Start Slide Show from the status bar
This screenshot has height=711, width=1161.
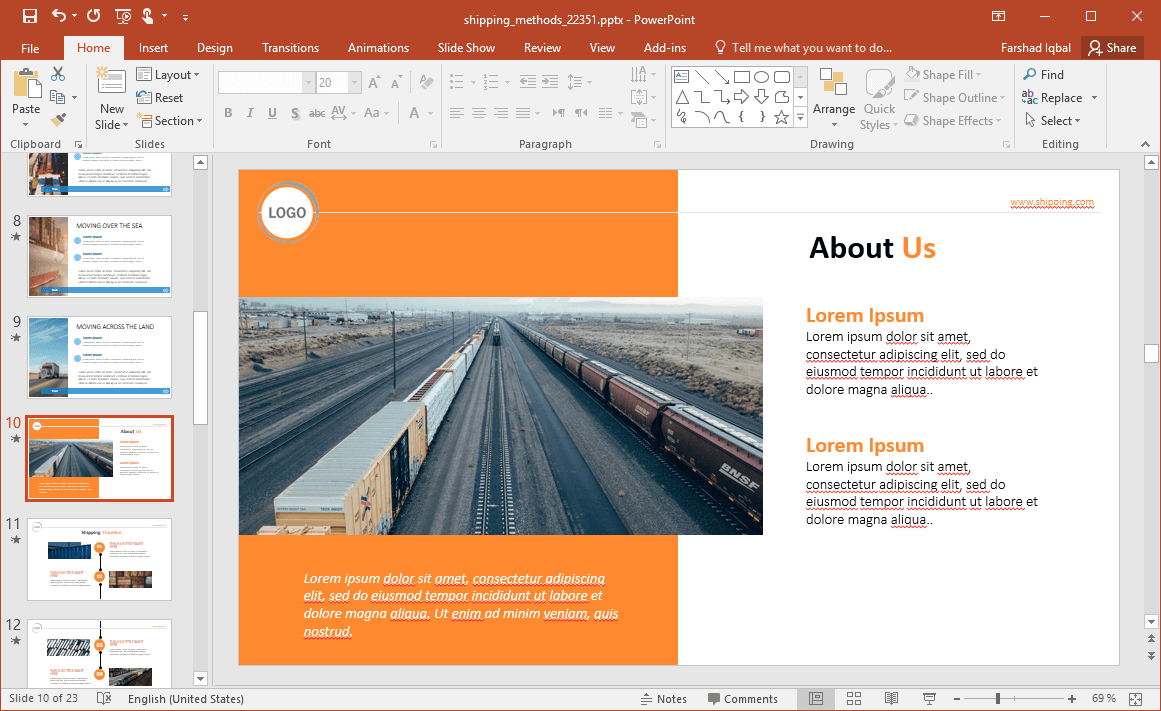(x=929, y=699)
